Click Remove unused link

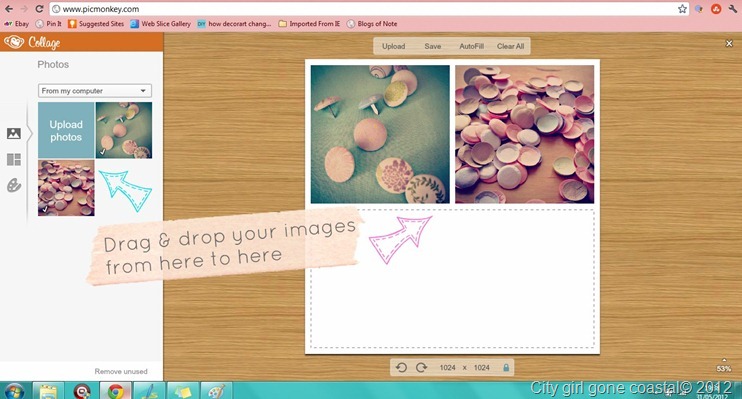pyautogui.click(x=121, y=372)
